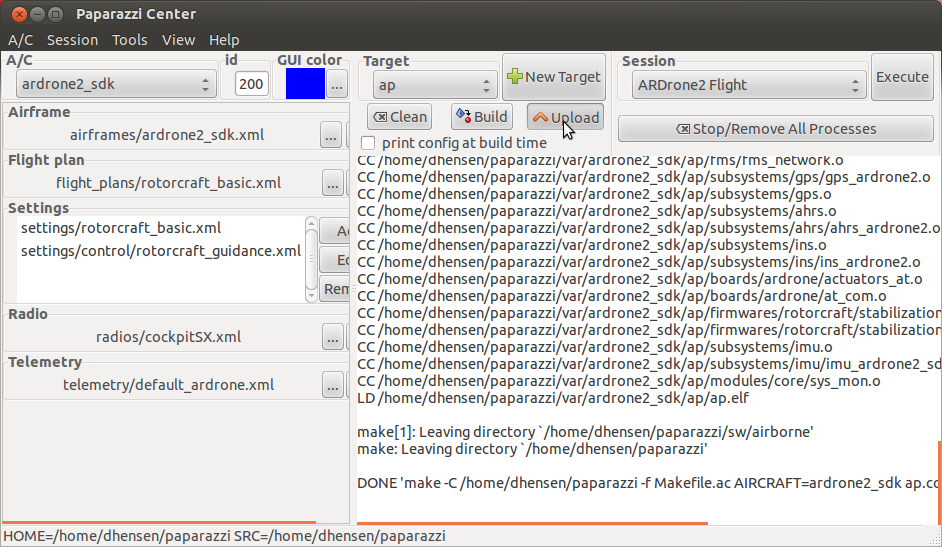Click the New Target button

click(x=554, y=77)
